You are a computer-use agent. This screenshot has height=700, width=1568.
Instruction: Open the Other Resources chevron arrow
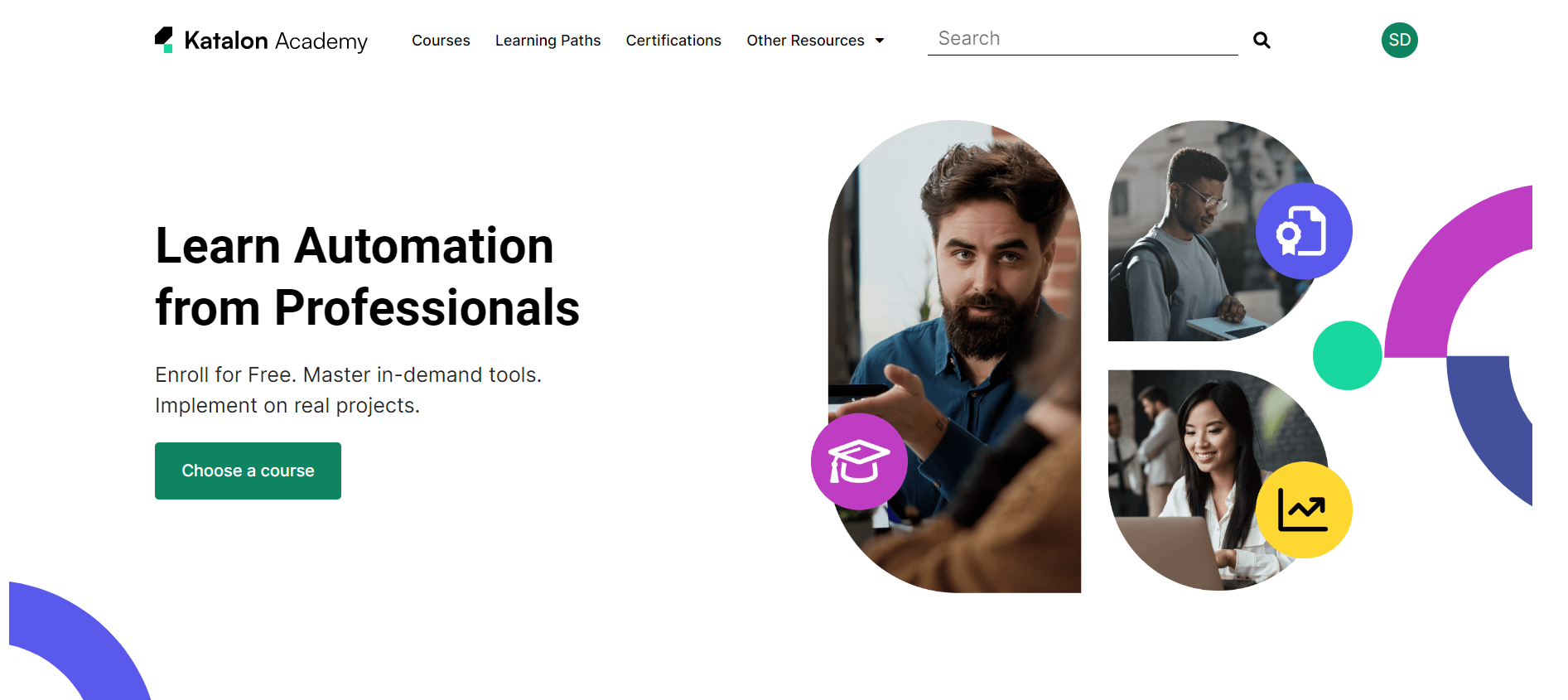coord(879,40)
